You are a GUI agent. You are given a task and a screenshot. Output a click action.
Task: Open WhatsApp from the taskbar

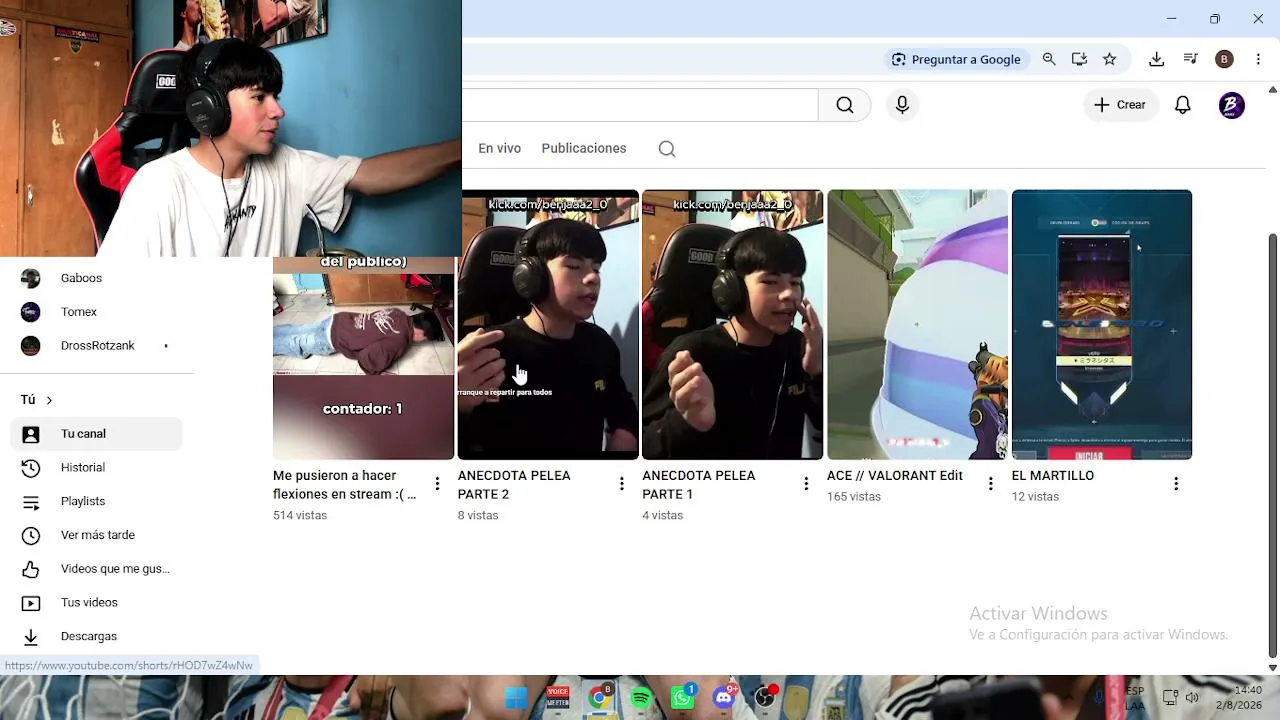point(683,697)
